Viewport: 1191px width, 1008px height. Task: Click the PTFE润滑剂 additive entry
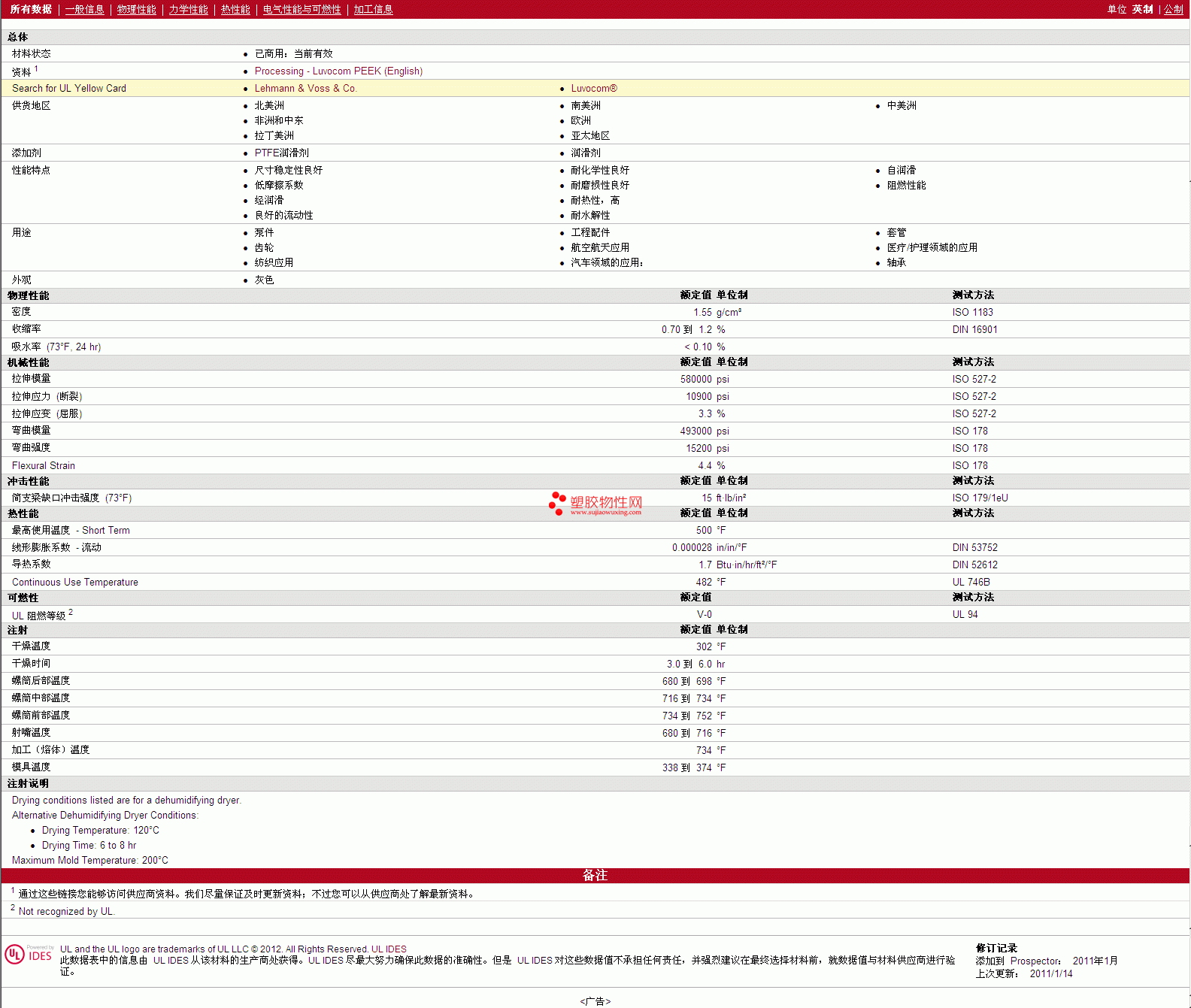281,153
